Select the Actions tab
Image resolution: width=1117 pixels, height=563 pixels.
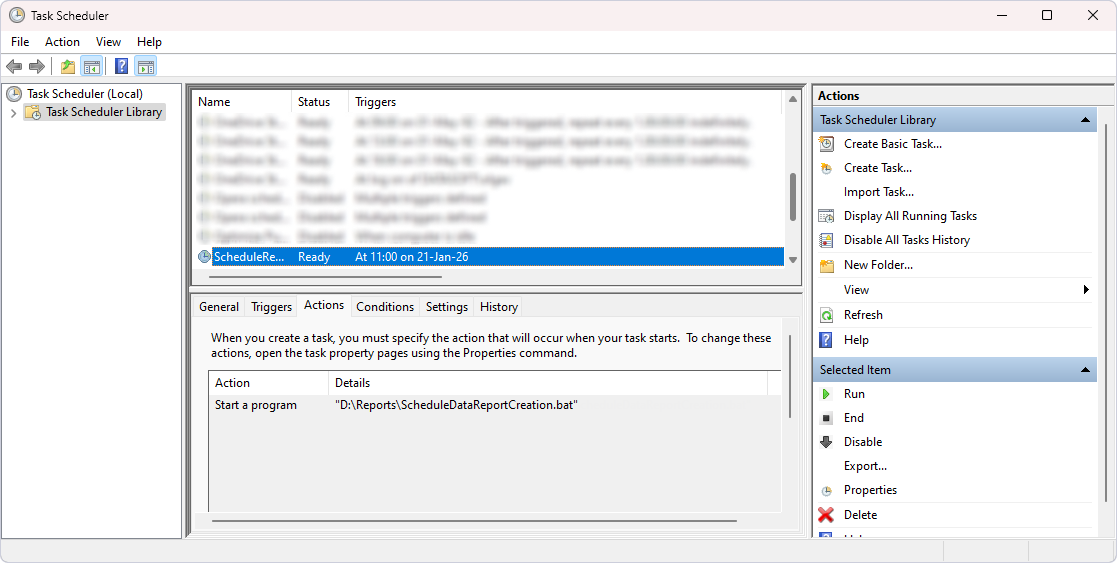pos(324,305)
